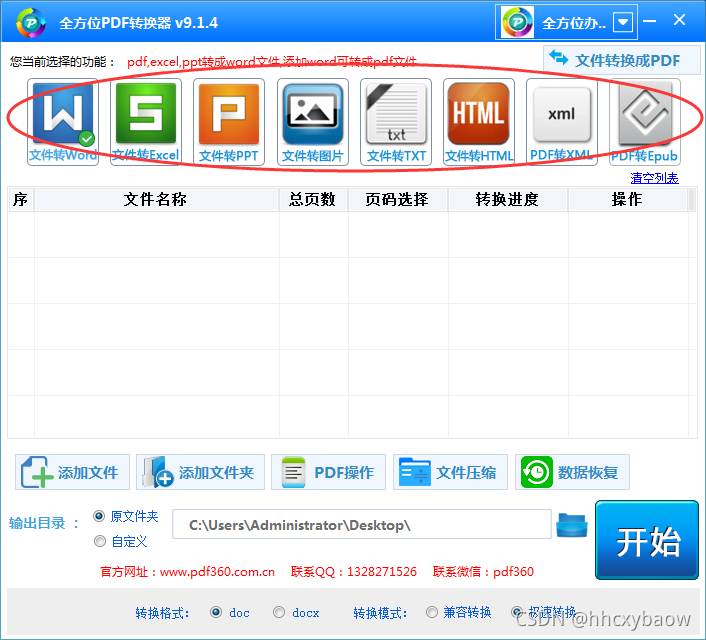Click the 添加文件 button

point(72,472)
